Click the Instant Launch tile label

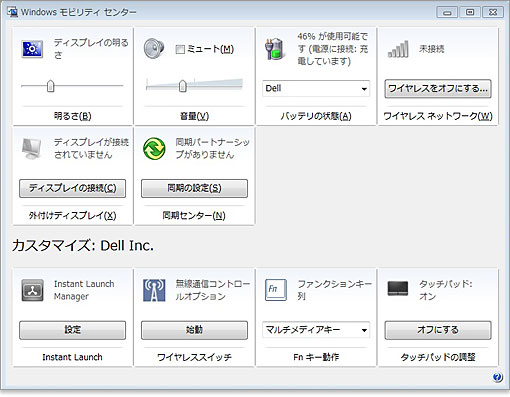coord(72,357)
